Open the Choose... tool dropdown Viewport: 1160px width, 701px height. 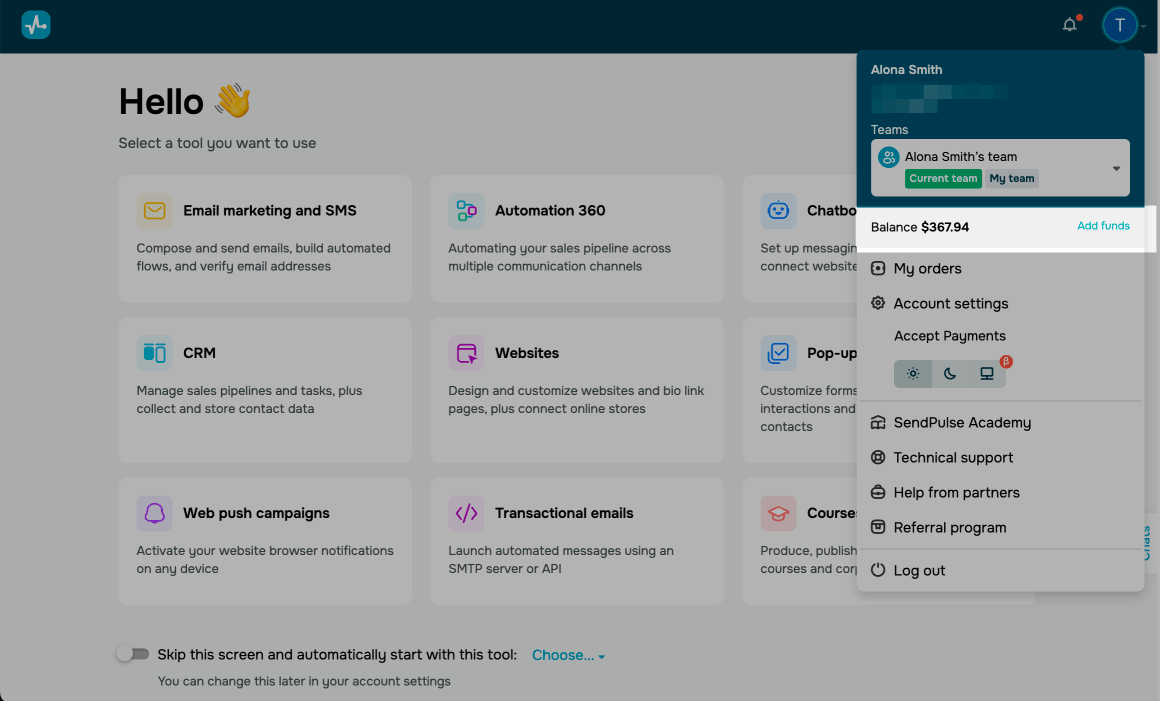point(568,655)
